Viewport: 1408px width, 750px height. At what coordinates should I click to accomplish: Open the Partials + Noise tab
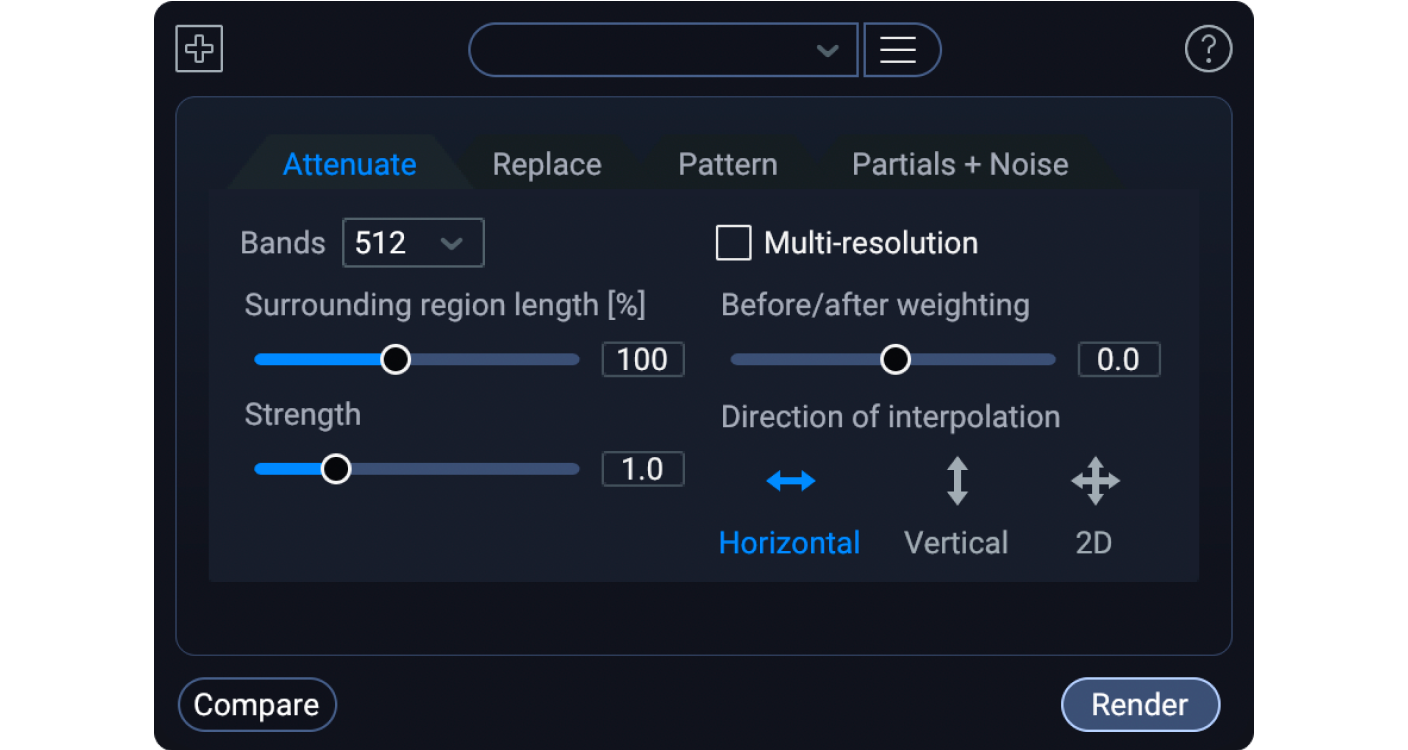tap(960, 164)
